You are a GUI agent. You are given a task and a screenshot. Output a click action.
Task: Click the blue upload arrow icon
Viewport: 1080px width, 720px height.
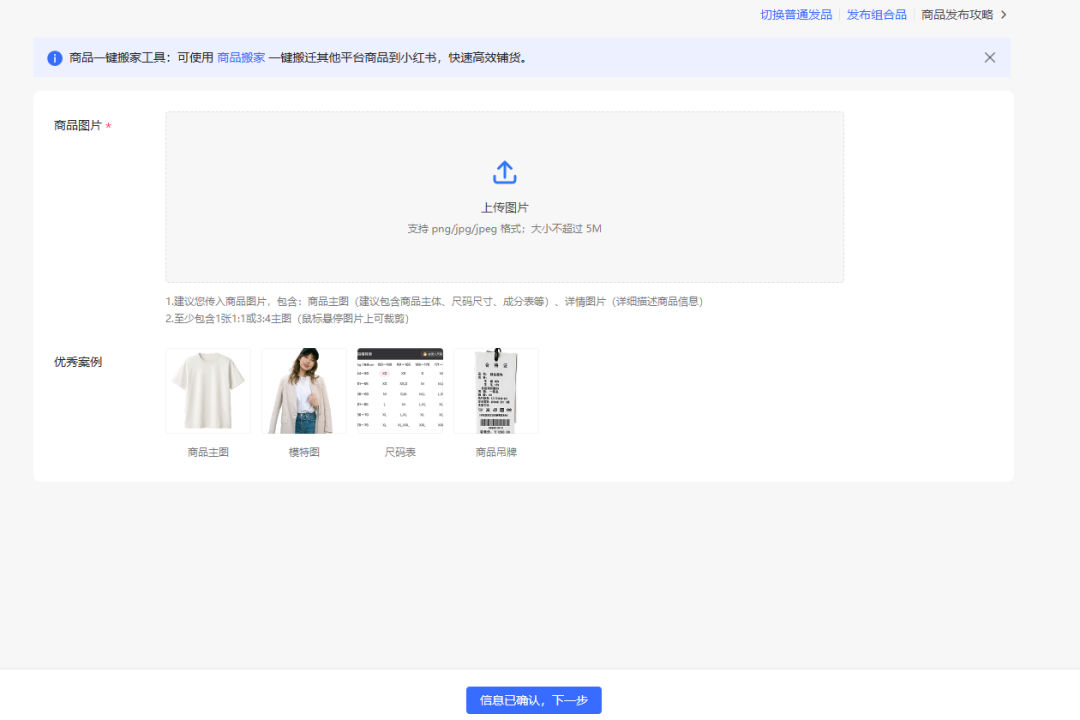504,171
